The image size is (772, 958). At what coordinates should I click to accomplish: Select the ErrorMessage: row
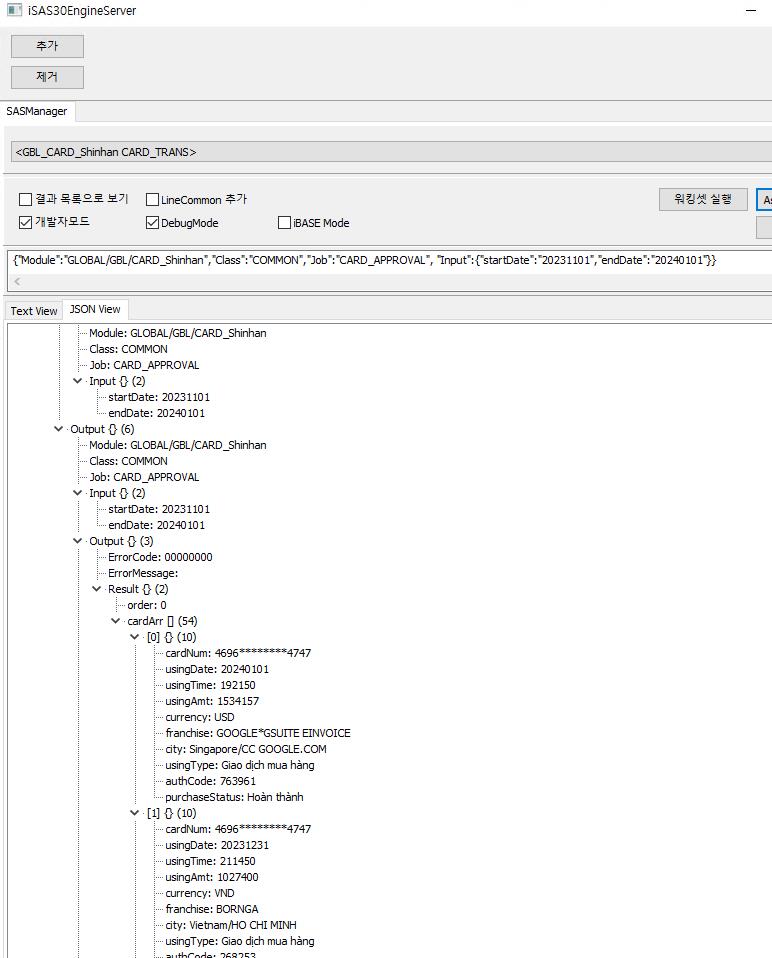click(143, 573)
